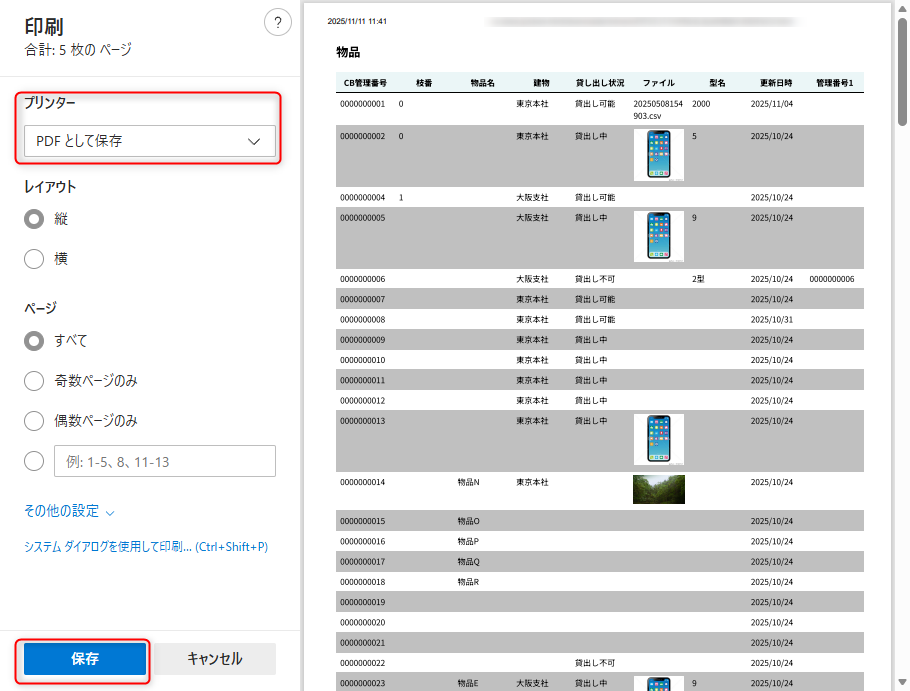Click the preview vertical scrollbar thumb
This screenshot has height=691, width=910.
[902, 72]
